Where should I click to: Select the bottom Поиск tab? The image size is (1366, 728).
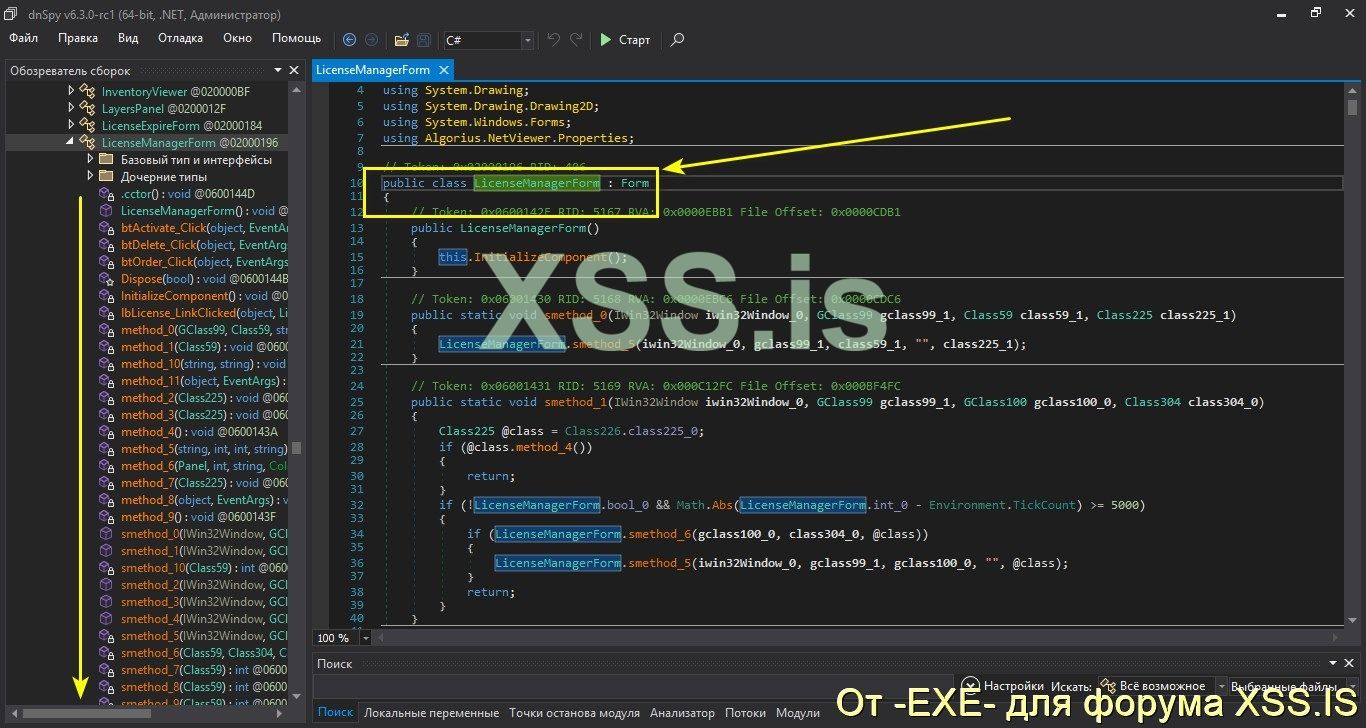point(336,713)
